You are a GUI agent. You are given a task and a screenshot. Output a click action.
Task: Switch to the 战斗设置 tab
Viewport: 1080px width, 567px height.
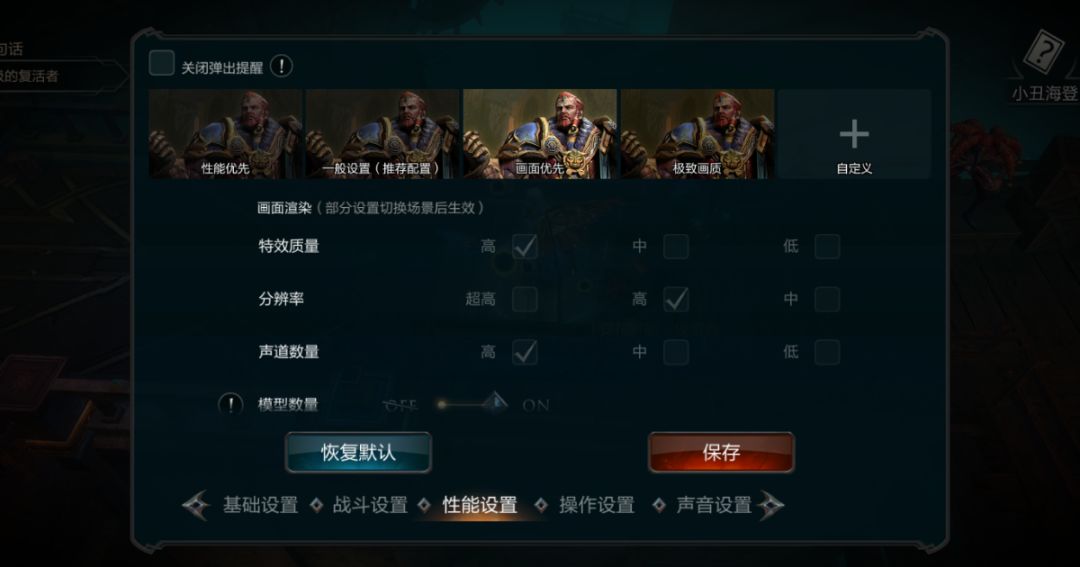(x=370, y=505)
